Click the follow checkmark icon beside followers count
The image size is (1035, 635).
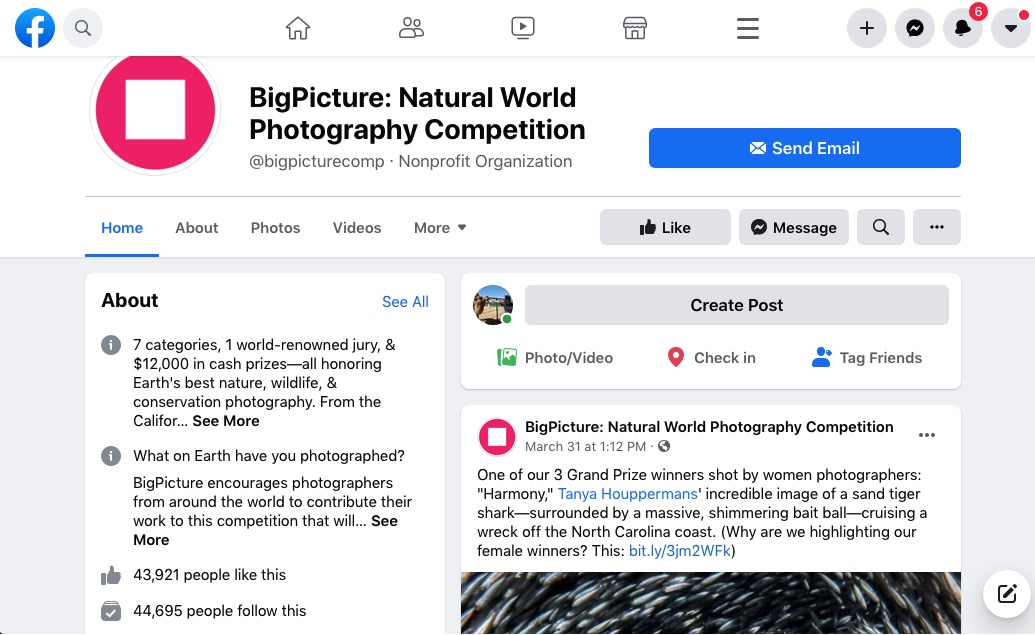(x=111, y=611)
